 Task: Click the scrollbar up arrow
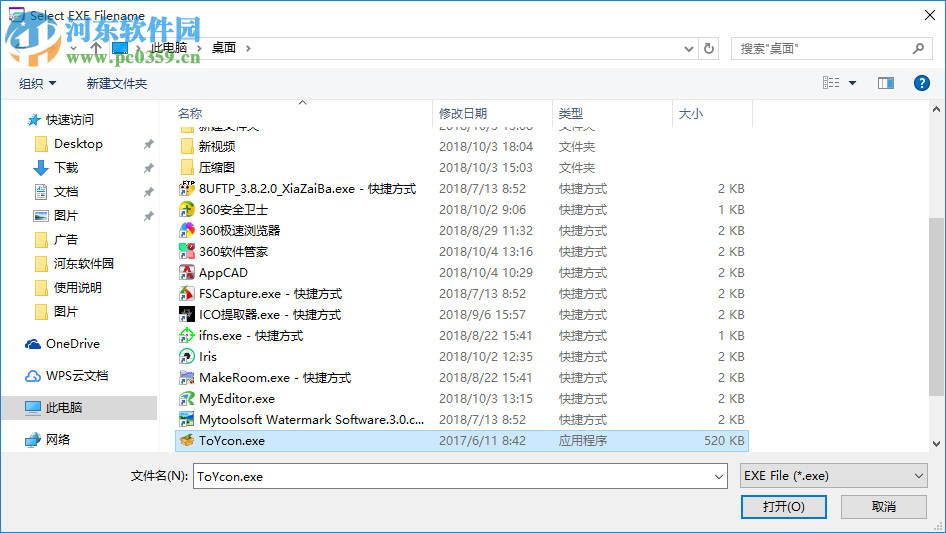pos(936,109)
